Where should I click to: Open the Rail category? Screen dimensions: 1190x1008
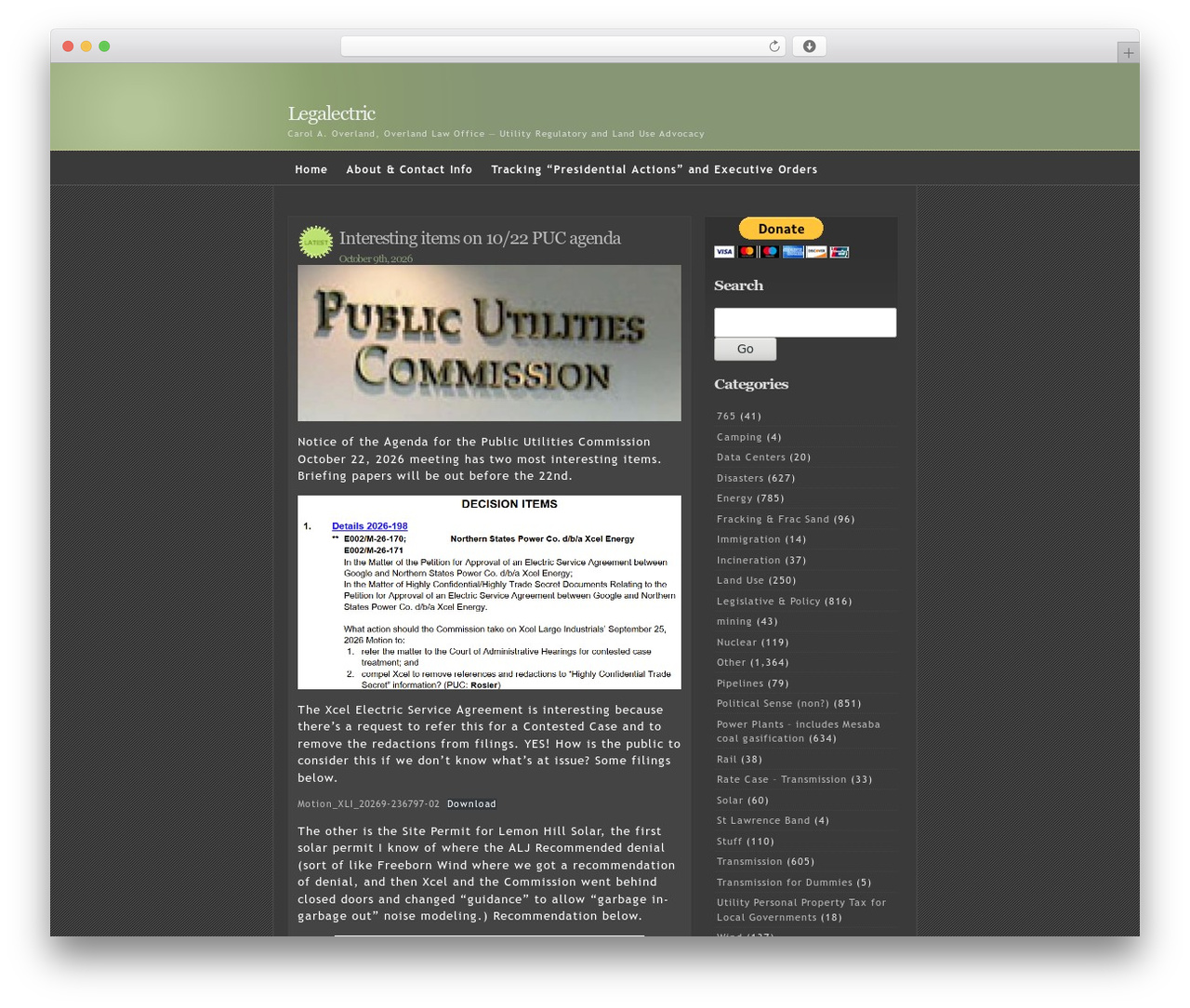[x=726, y=760]
